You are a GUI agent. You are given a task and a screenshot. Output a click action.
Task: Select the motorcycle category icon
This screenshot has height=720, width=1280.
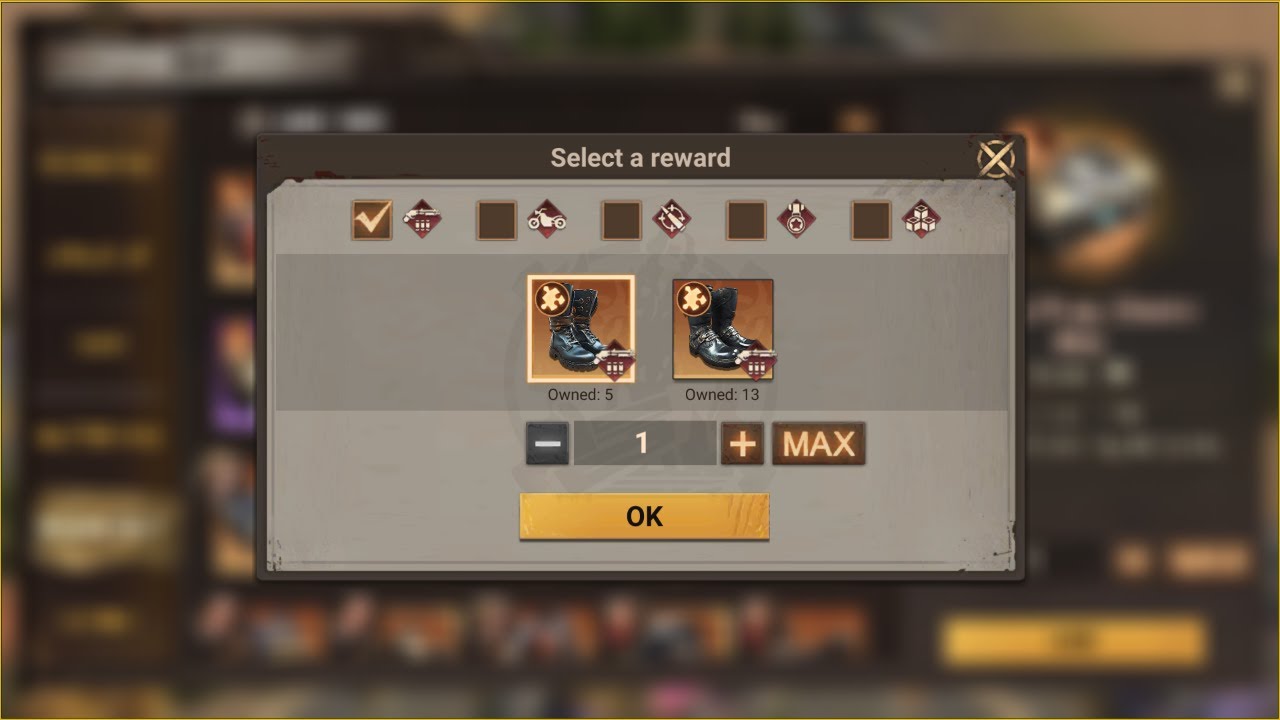coord(547,220)
